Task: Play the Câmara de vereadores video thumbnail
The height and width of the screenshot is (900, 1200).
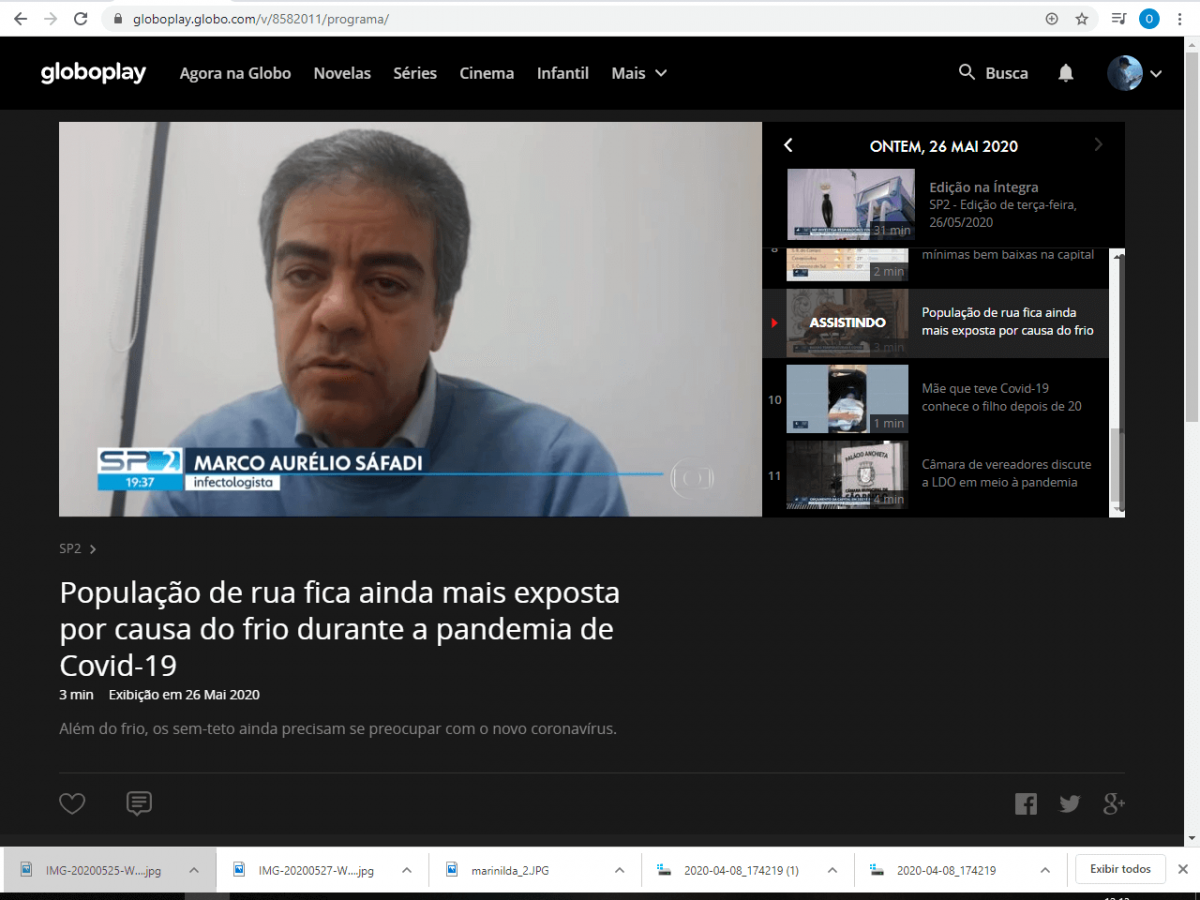Action: [848, 475]
